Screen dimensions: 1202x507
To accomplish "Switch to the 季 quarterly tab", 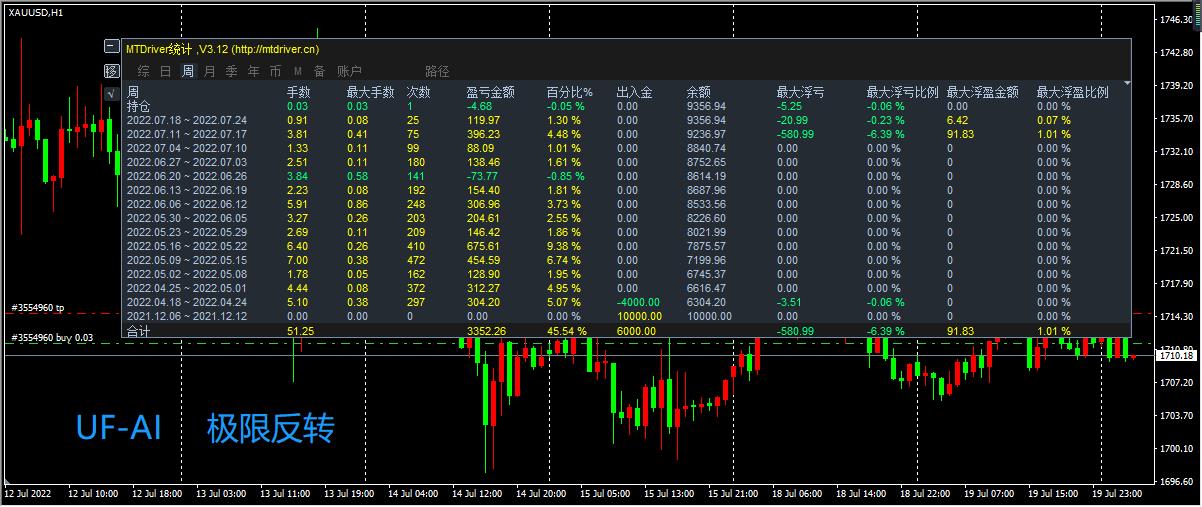I will tap(231, 71).
